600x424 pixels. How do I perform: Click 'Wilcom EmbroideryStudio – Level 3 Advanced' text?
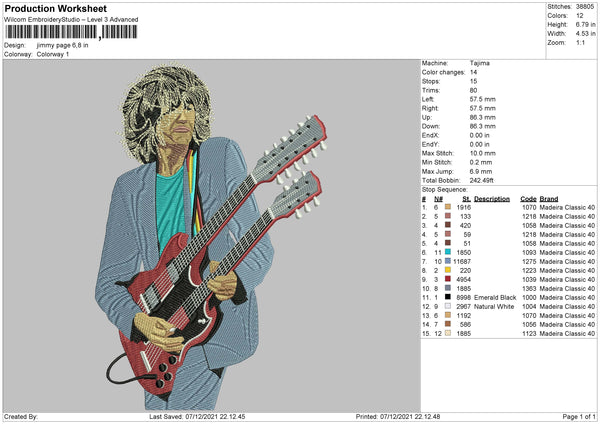click(71, 20)
